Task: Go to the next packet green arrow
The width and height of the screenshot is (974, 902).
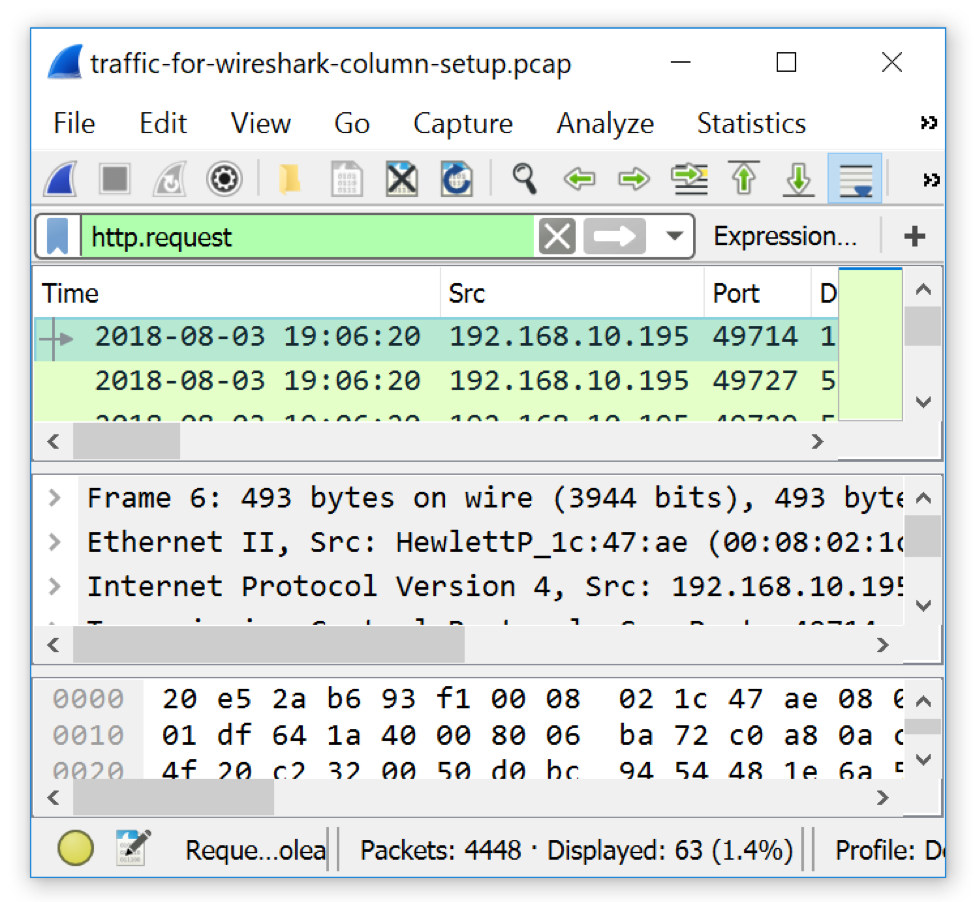Action: (x=634, y=180)
